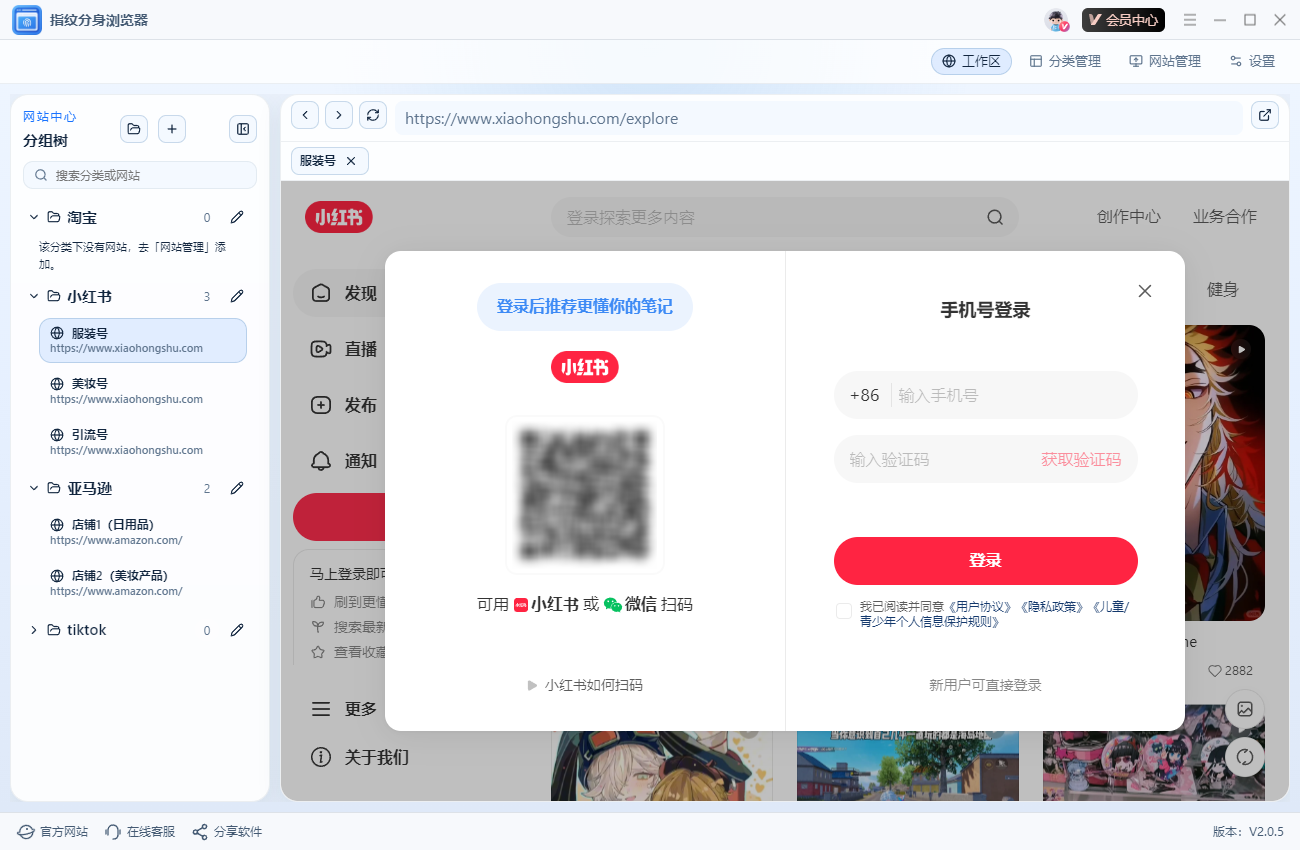Expand 小红书如何扫码 help
Image resolution: width=1300 pixels, height=850 pixels.
coord(585,685)
